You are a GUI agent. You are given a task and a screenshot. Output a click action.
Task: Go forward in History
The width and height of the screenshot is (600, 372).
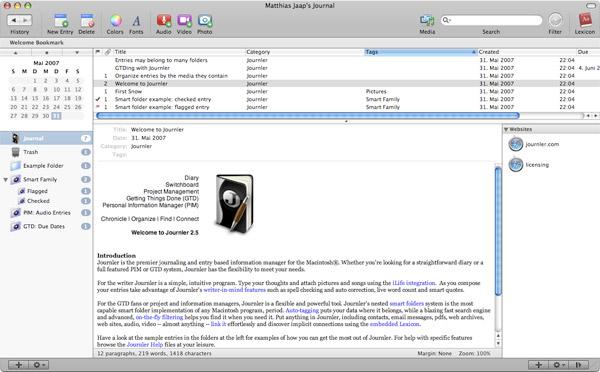pyautogui.click(x=26, y=20)
